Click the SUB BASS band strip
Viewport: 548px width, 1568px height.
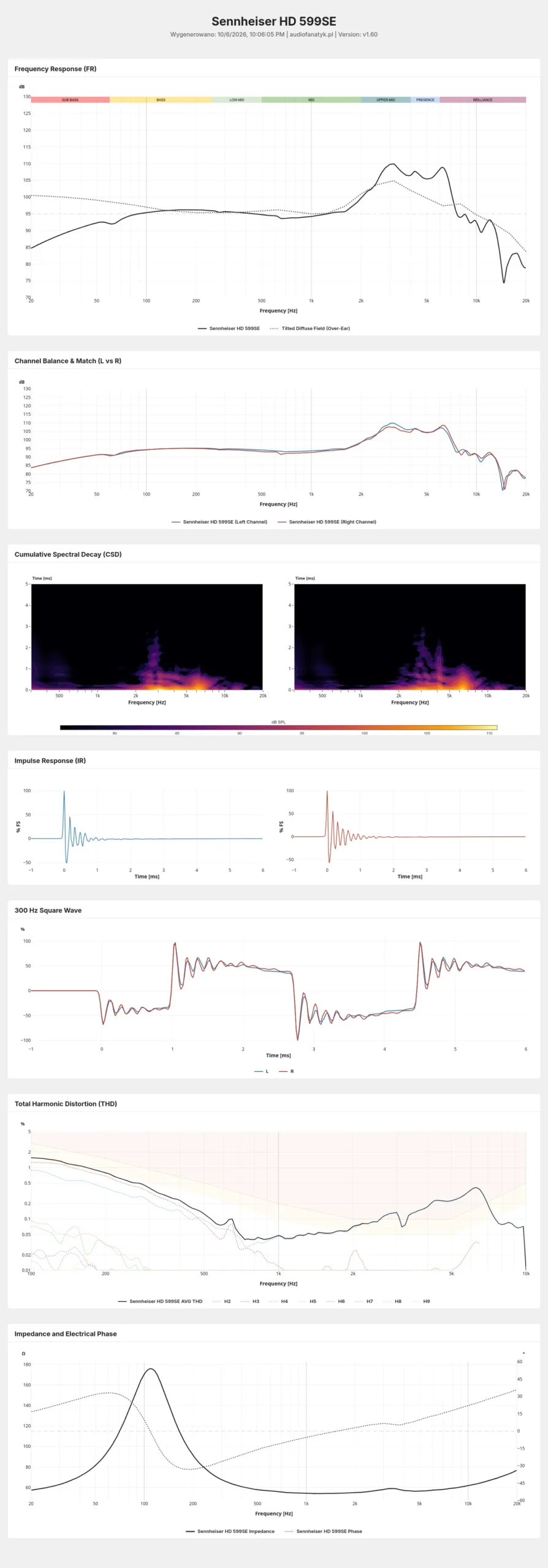click(70, 99)
